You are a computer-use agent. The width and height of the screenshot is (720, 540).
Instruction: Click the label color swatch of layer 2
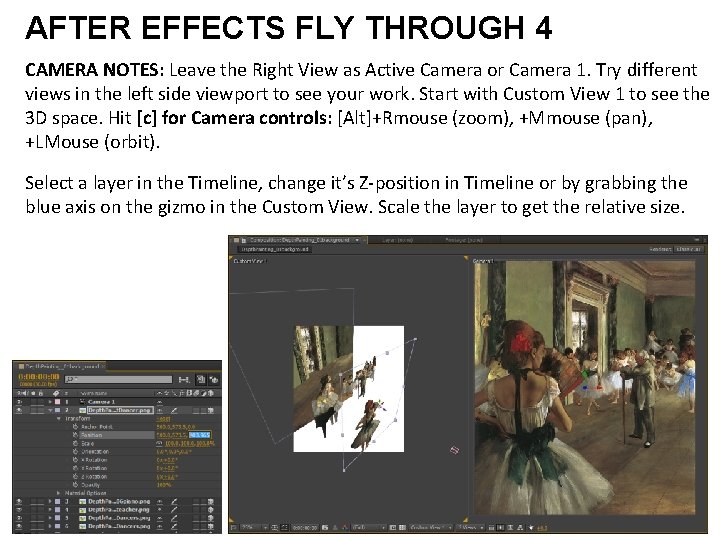(x=57, y=410)
